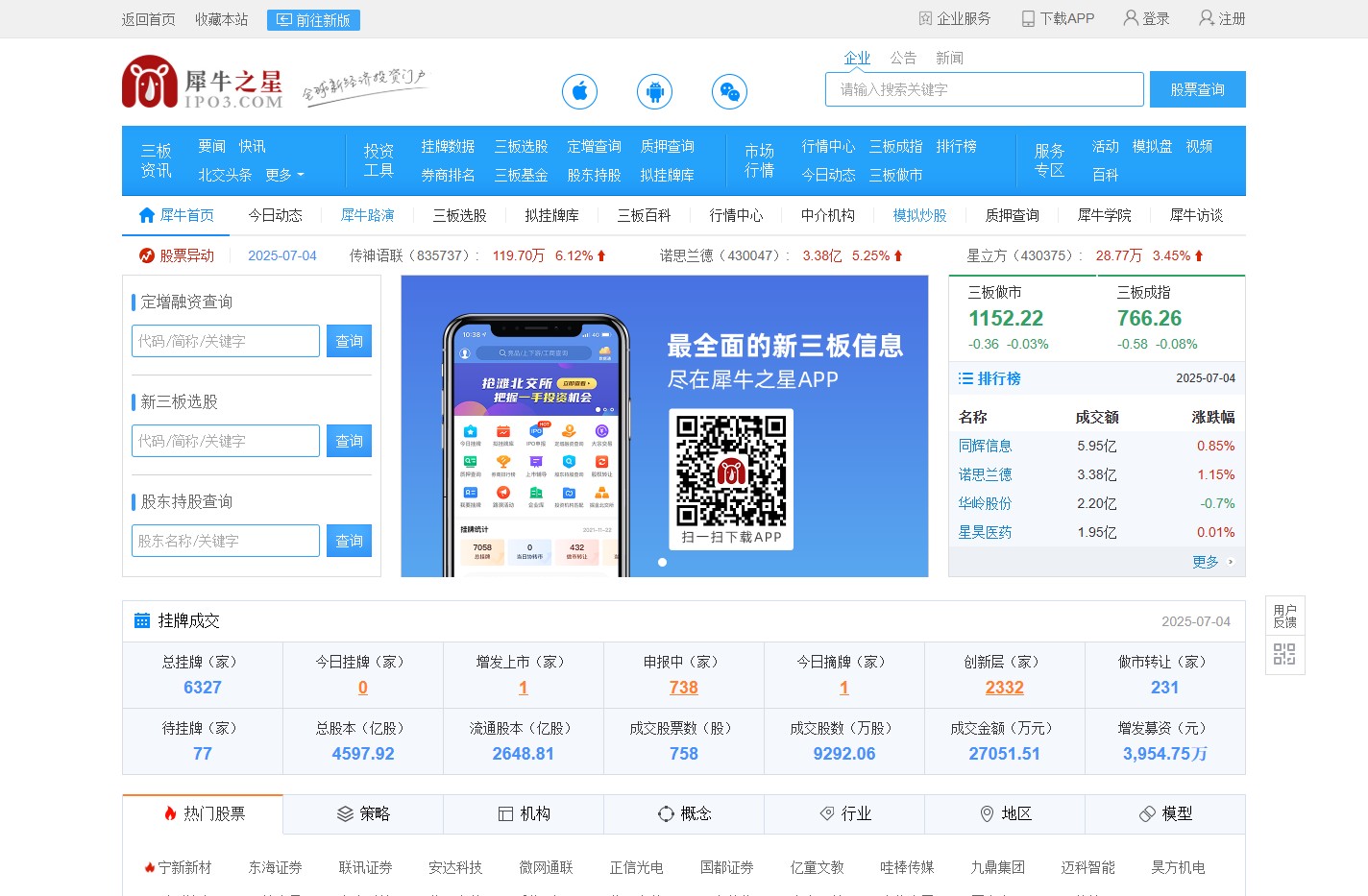Click the tag icon on 行业 tab
The image size is (1368, 896).
point(827,813)
